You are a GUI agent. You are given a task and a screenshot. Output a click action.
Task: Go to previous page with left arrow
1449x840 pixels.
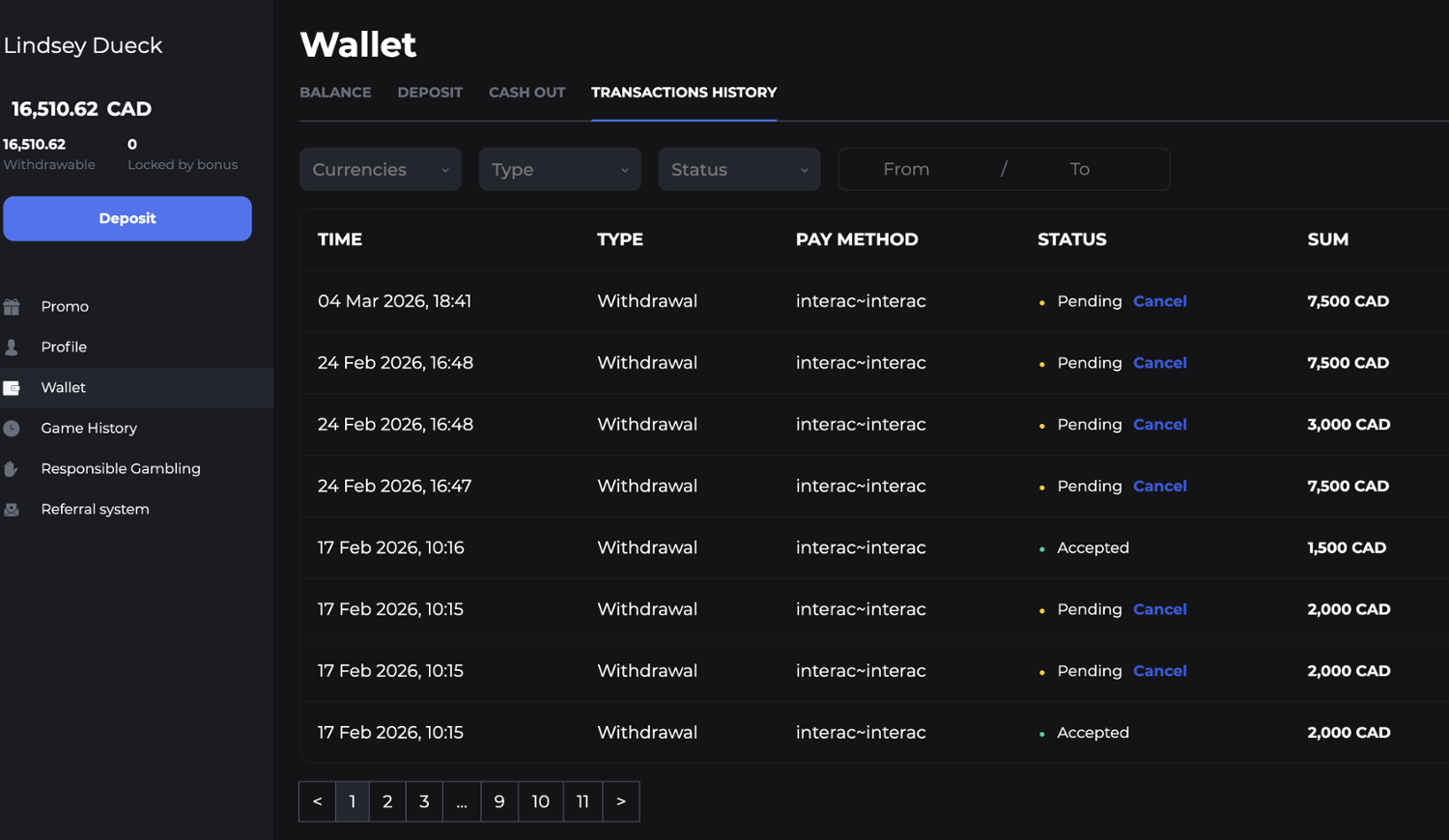click(317, 801)
